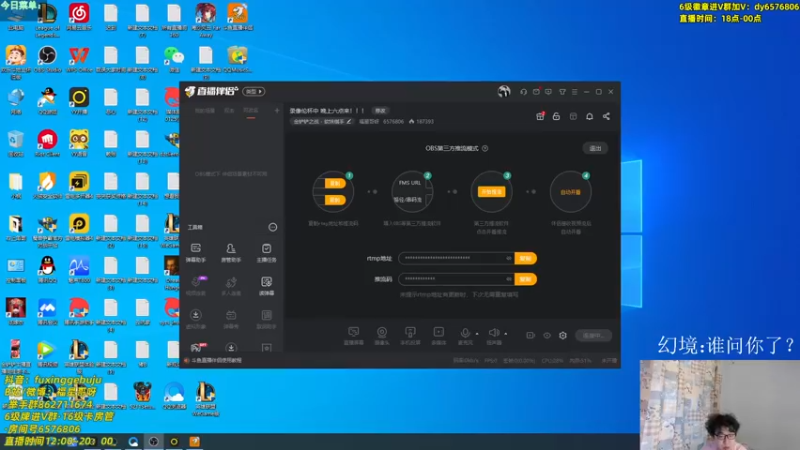Click the orange Douyu icon on the taskbar
The image size is (800, 450).
(194, 442)
